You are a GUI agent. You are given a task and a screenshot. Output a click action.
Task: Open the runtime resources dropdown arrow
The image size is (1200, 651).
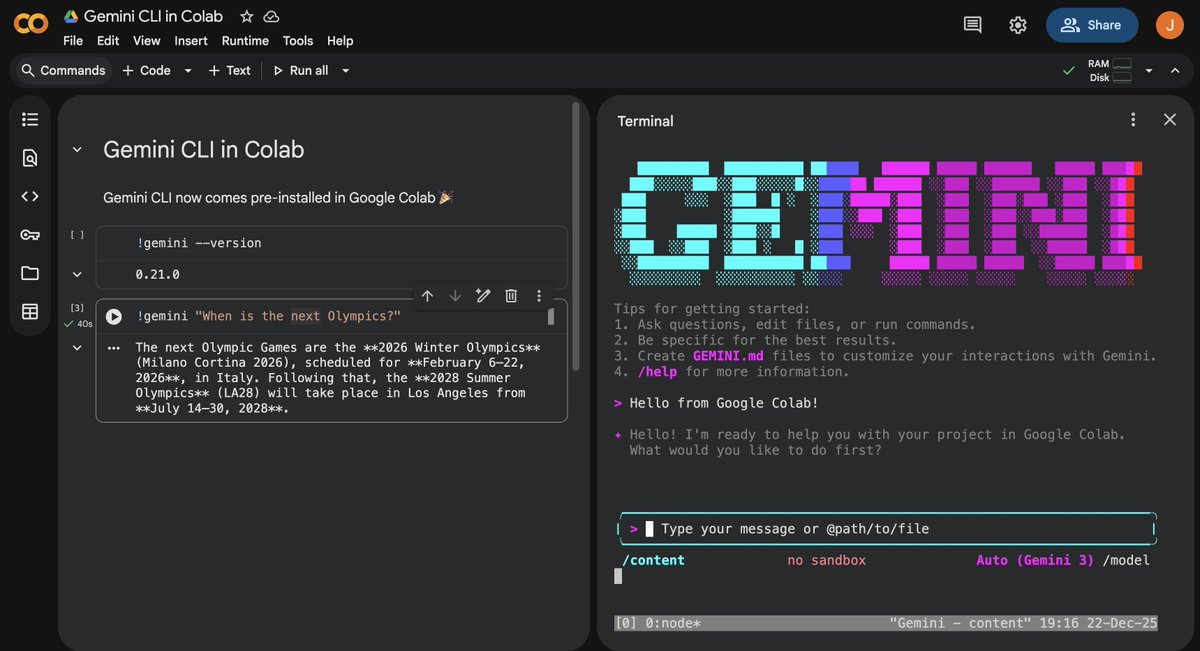(x=1149, y=71)
